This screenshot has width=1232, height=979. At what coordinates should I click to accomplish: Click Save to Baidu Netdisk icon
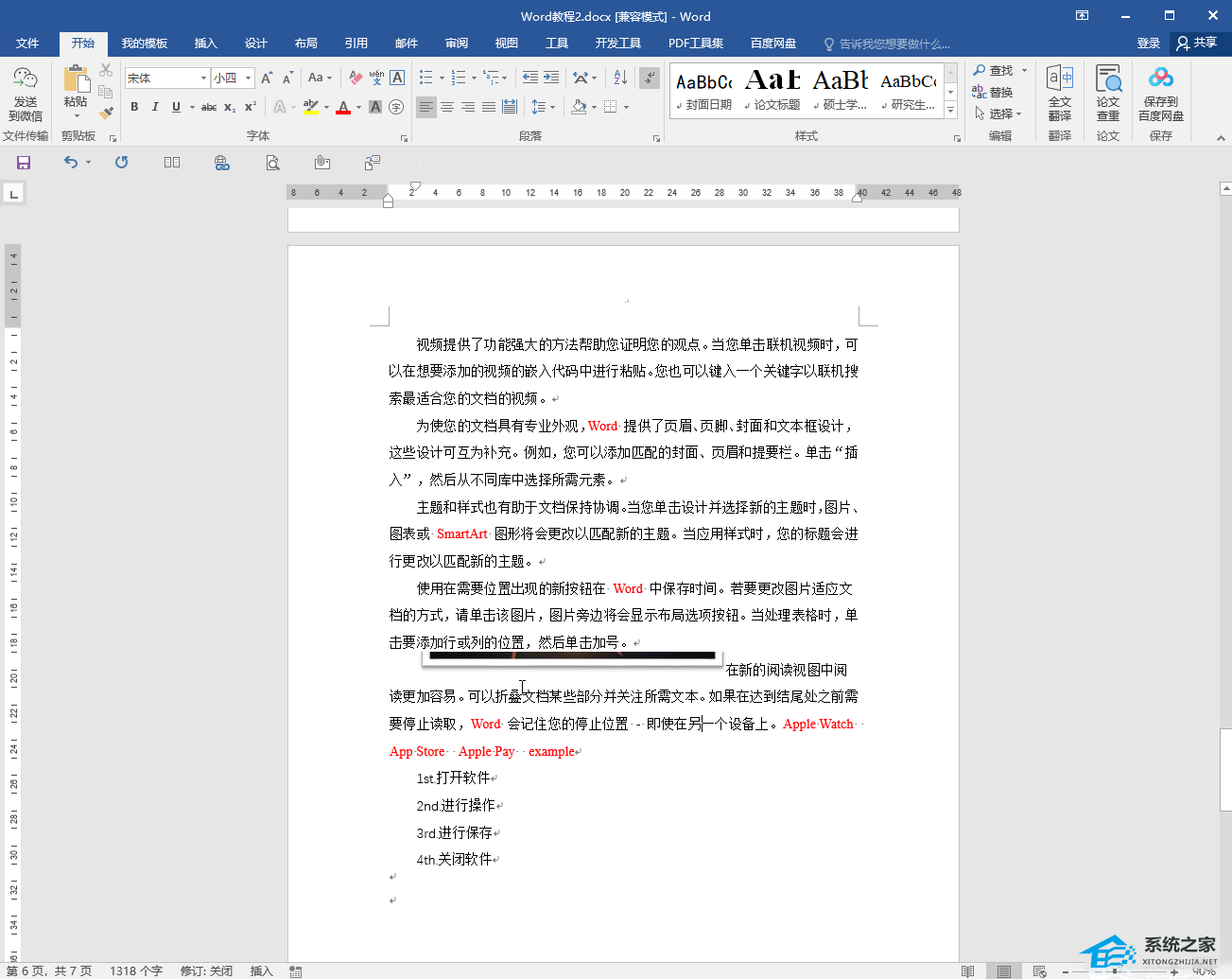tap(1160, 93)
